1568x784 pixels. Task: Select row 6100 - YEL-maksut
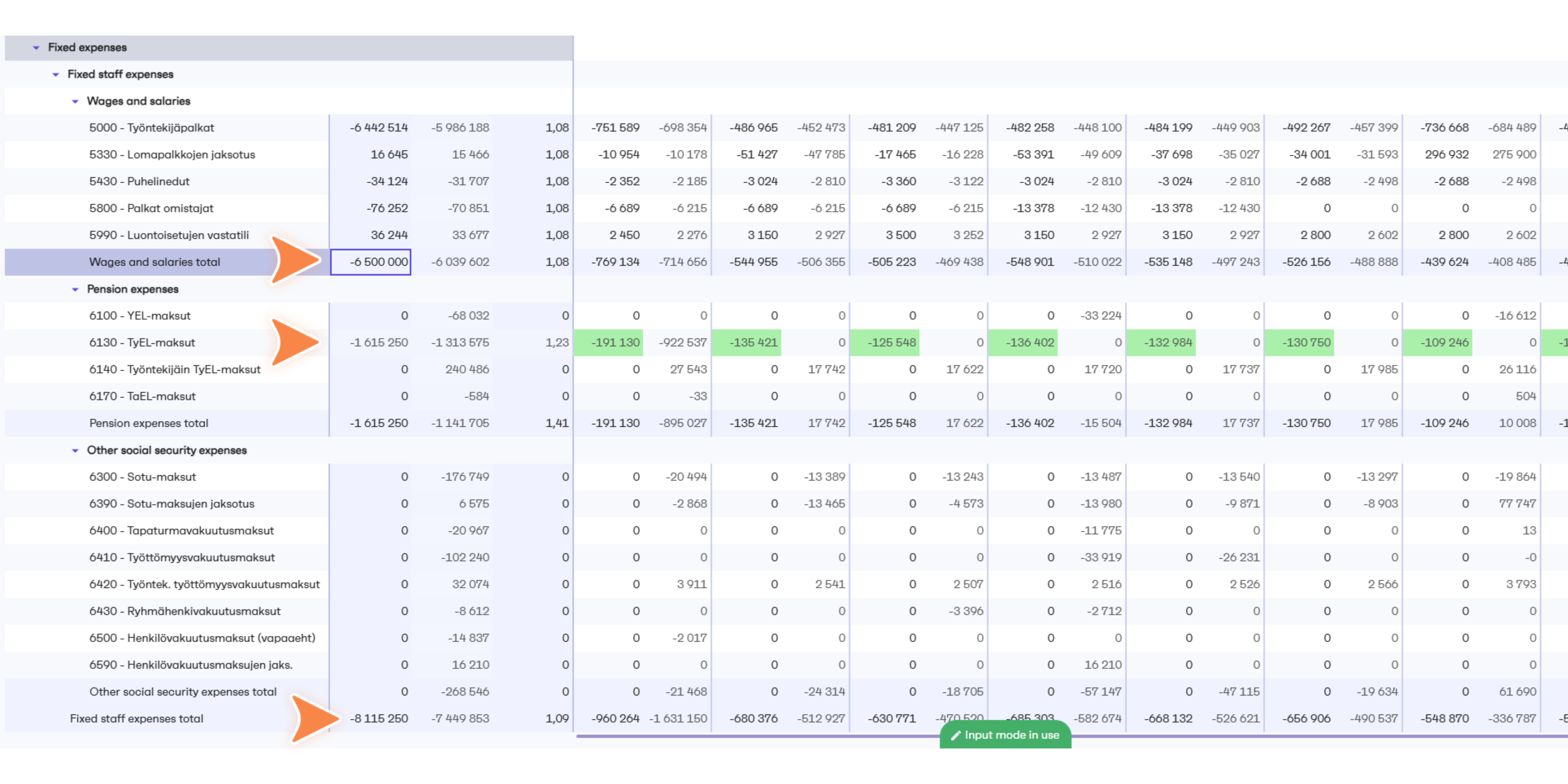(140, 316)
